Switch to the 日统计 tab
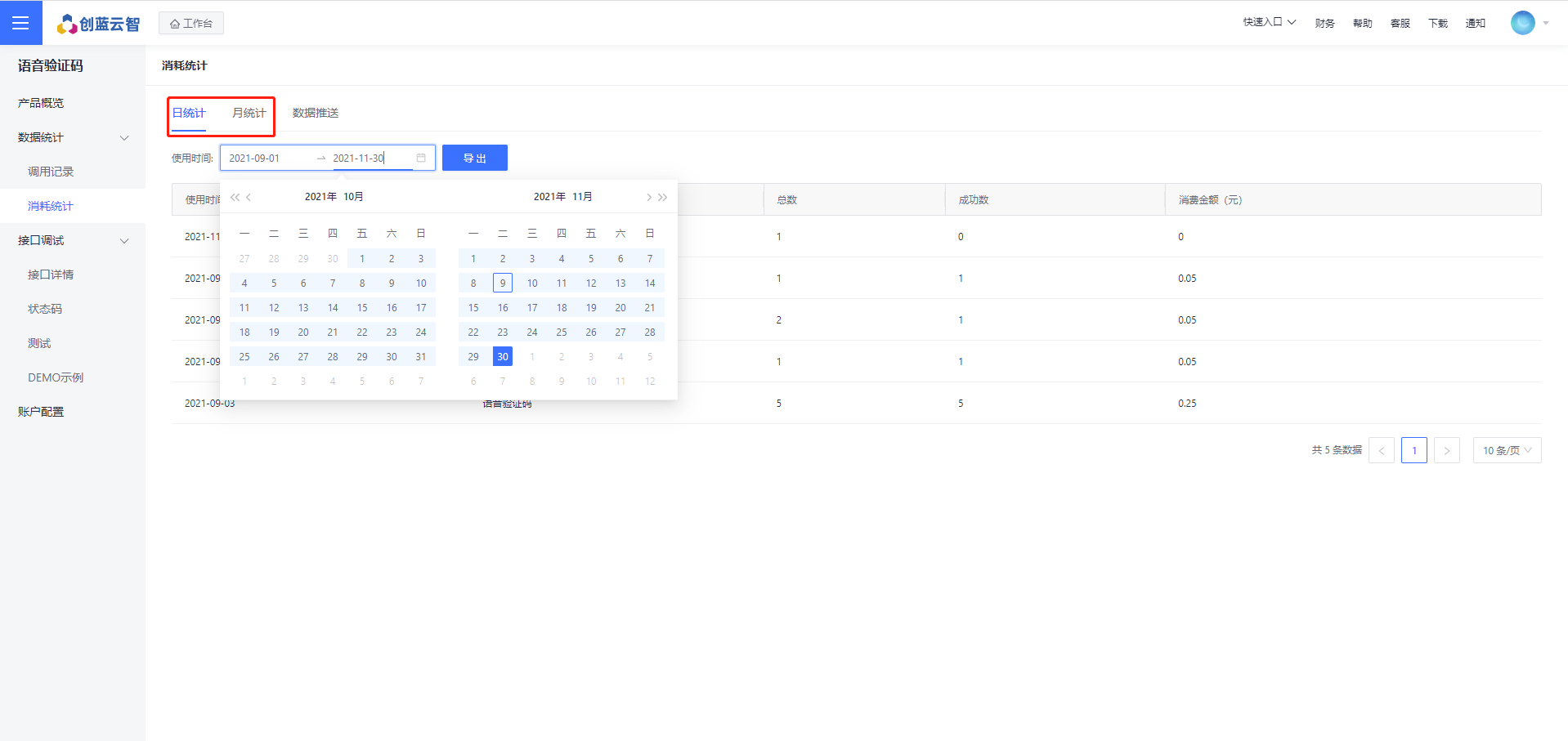Viewport: 1568px width, 741px height. [x=189, y=113]
